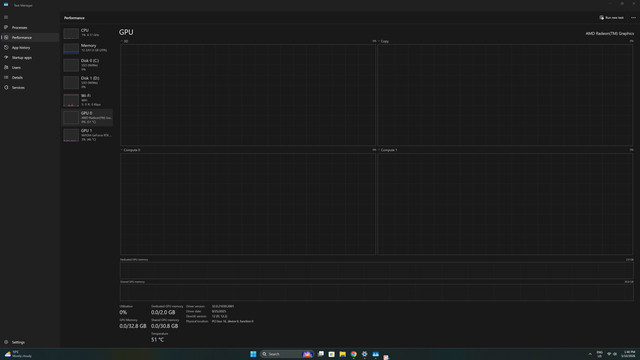Click the Dedicated GPU memory graph

coord(376,271)
